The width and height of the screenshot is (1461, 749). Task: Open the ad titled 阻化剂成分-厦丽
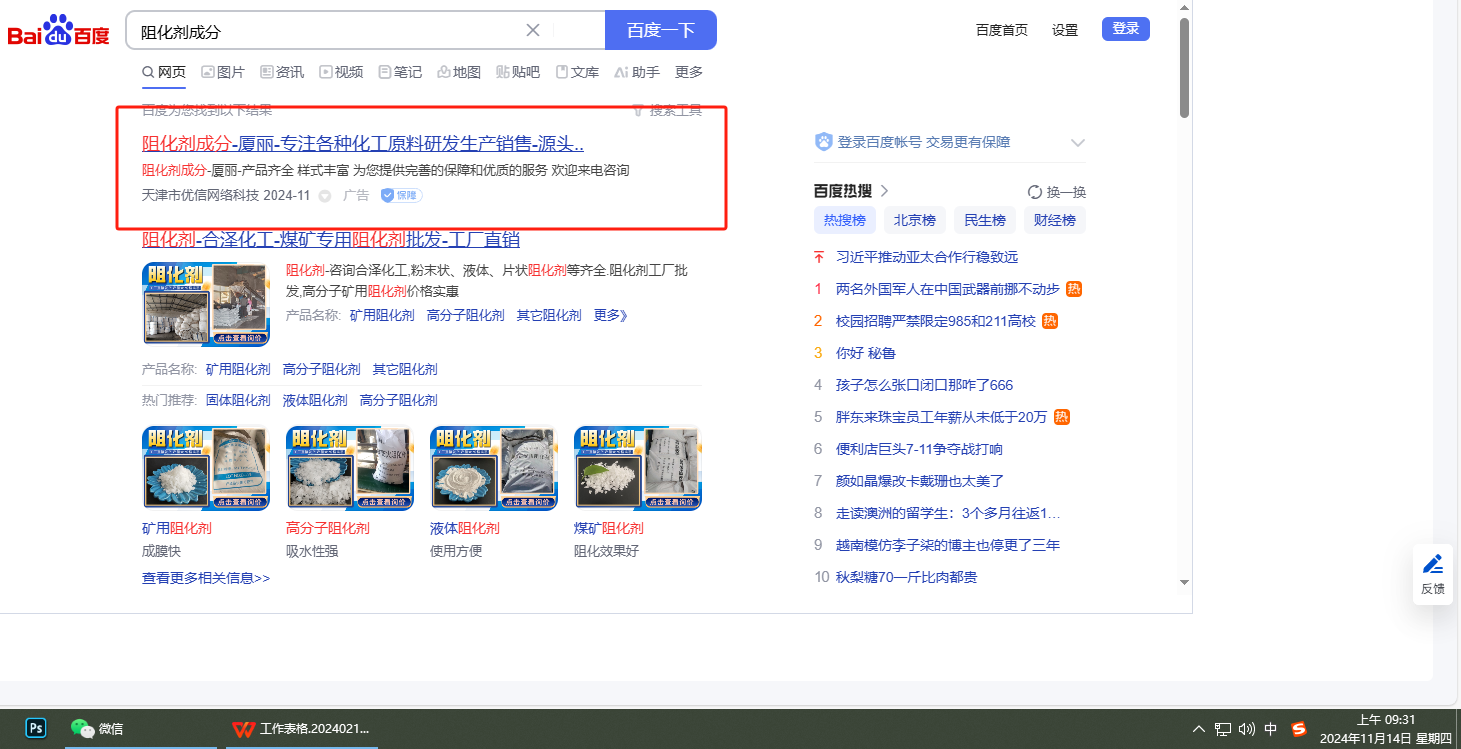pos(363,143)
